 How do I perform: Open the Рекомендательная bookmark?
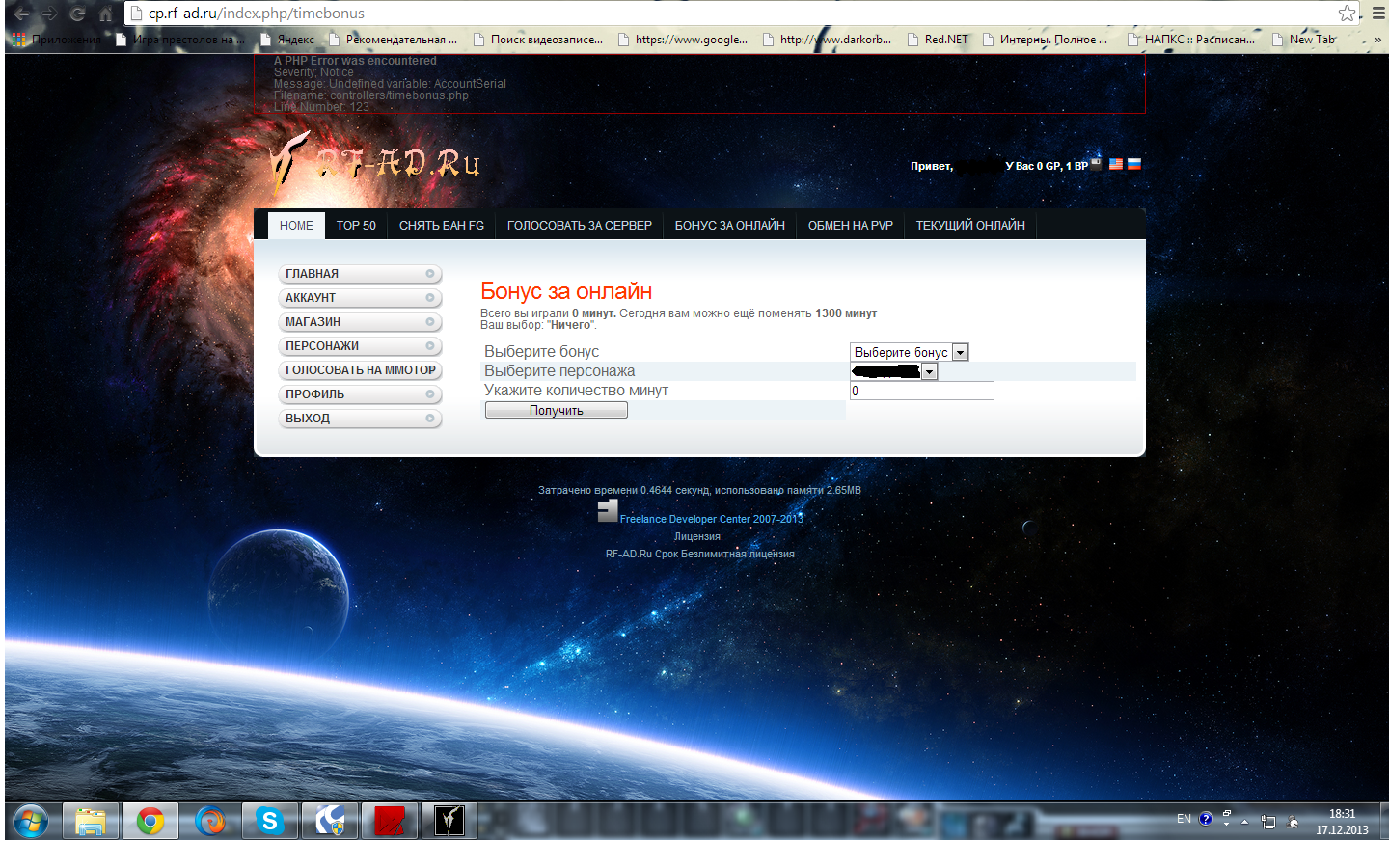click(x=394, y=40)
